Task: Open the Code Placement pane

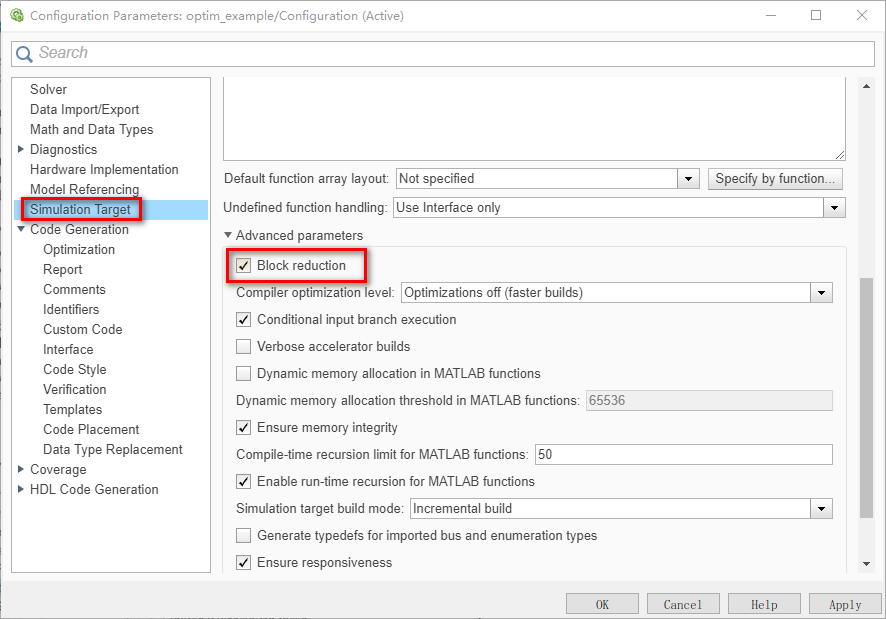Action: pyautogui.click(x=91, y=430)
